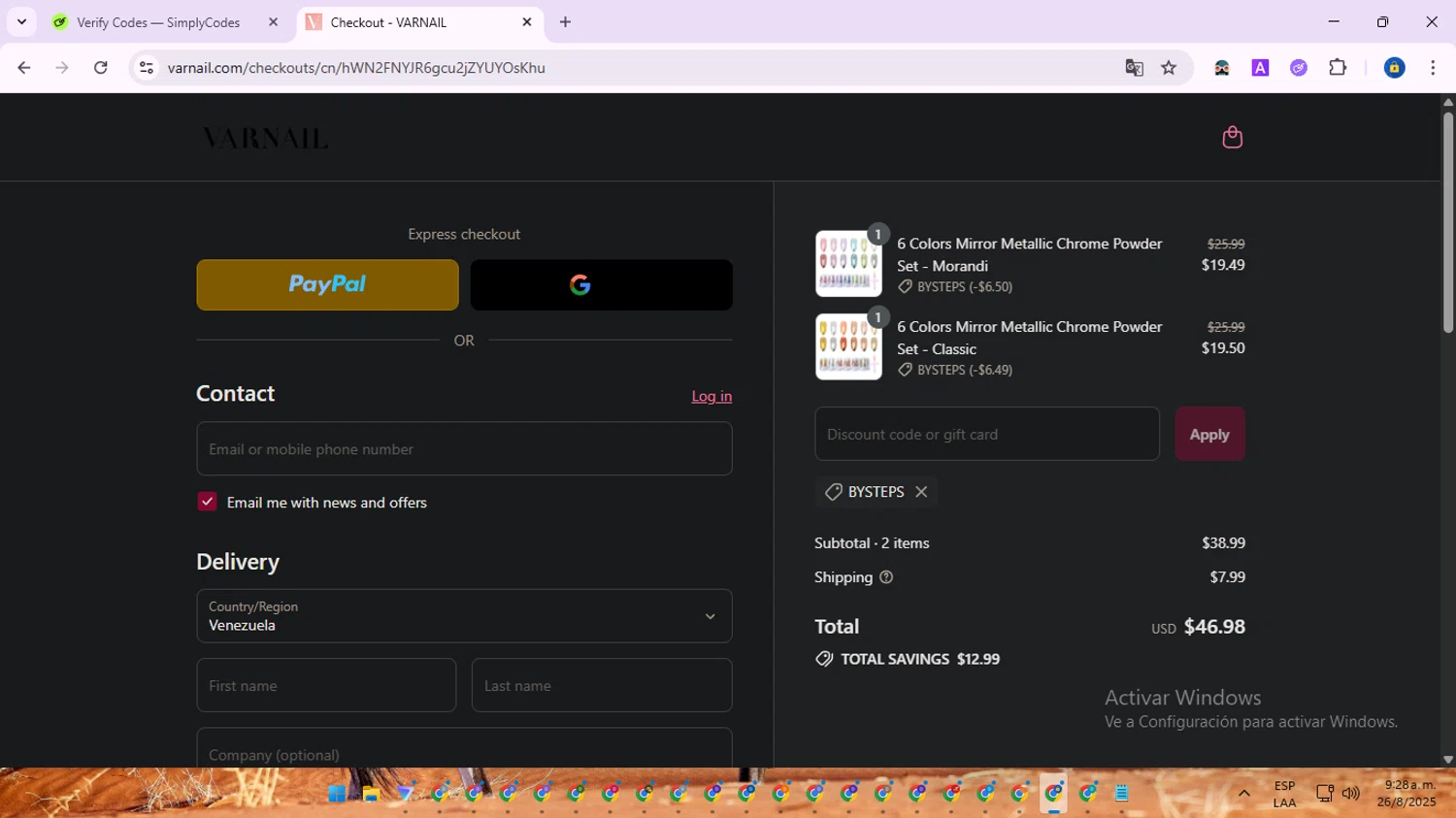Screen dimensions: 1456x818
Task: Go forward in browser history
Action: point(62,68)
